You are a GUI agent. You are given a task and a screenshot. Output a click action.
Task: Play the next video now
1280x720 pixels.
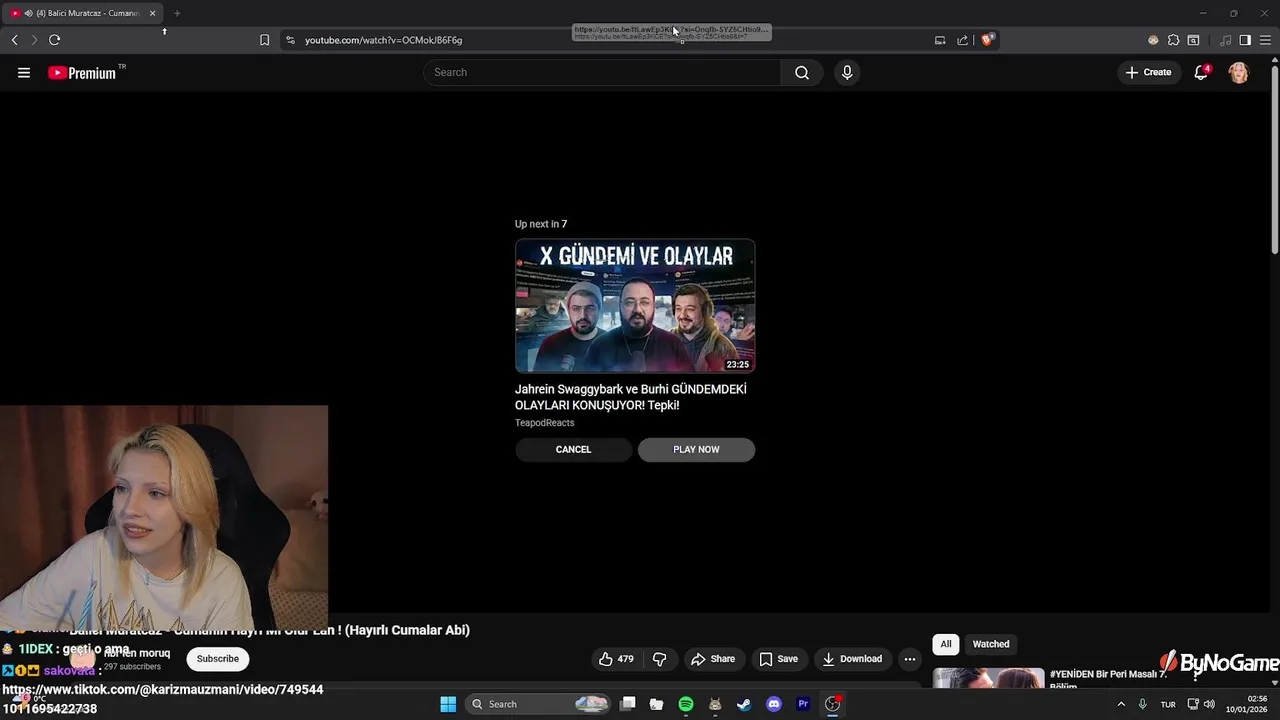[696, 450]
